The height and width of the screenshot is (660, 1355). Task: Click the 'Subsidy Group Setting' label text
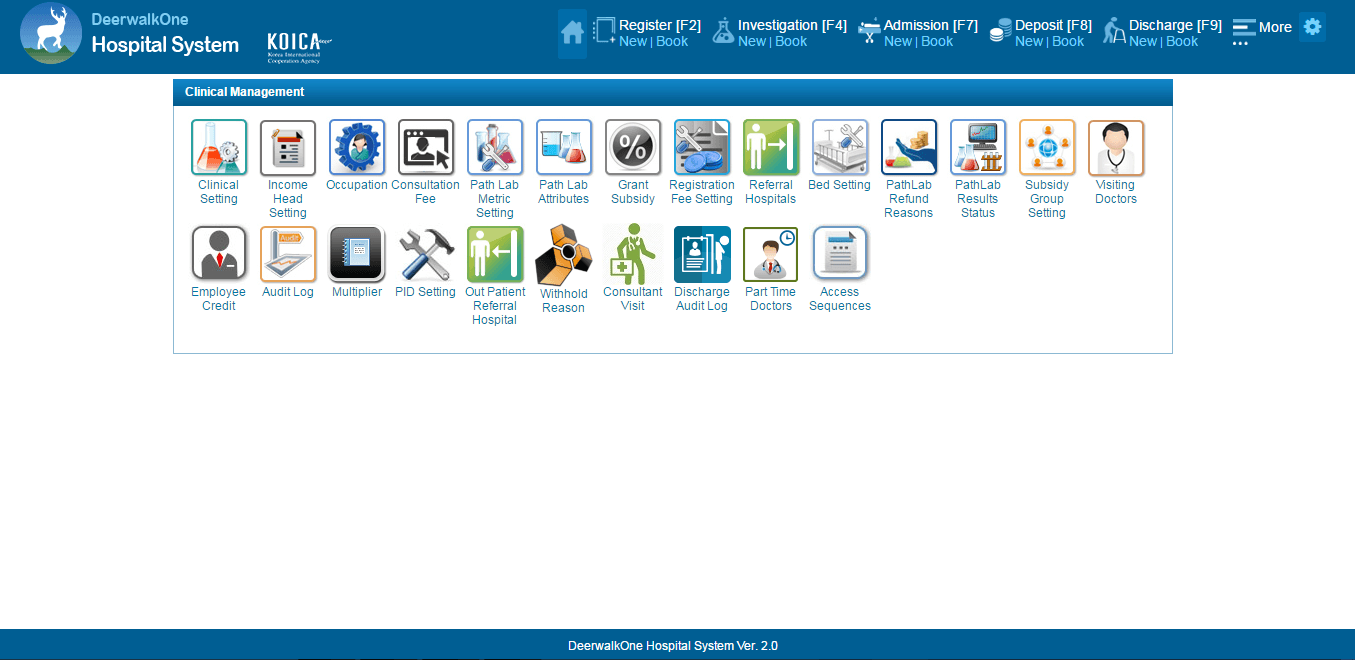click(1047, 199)
